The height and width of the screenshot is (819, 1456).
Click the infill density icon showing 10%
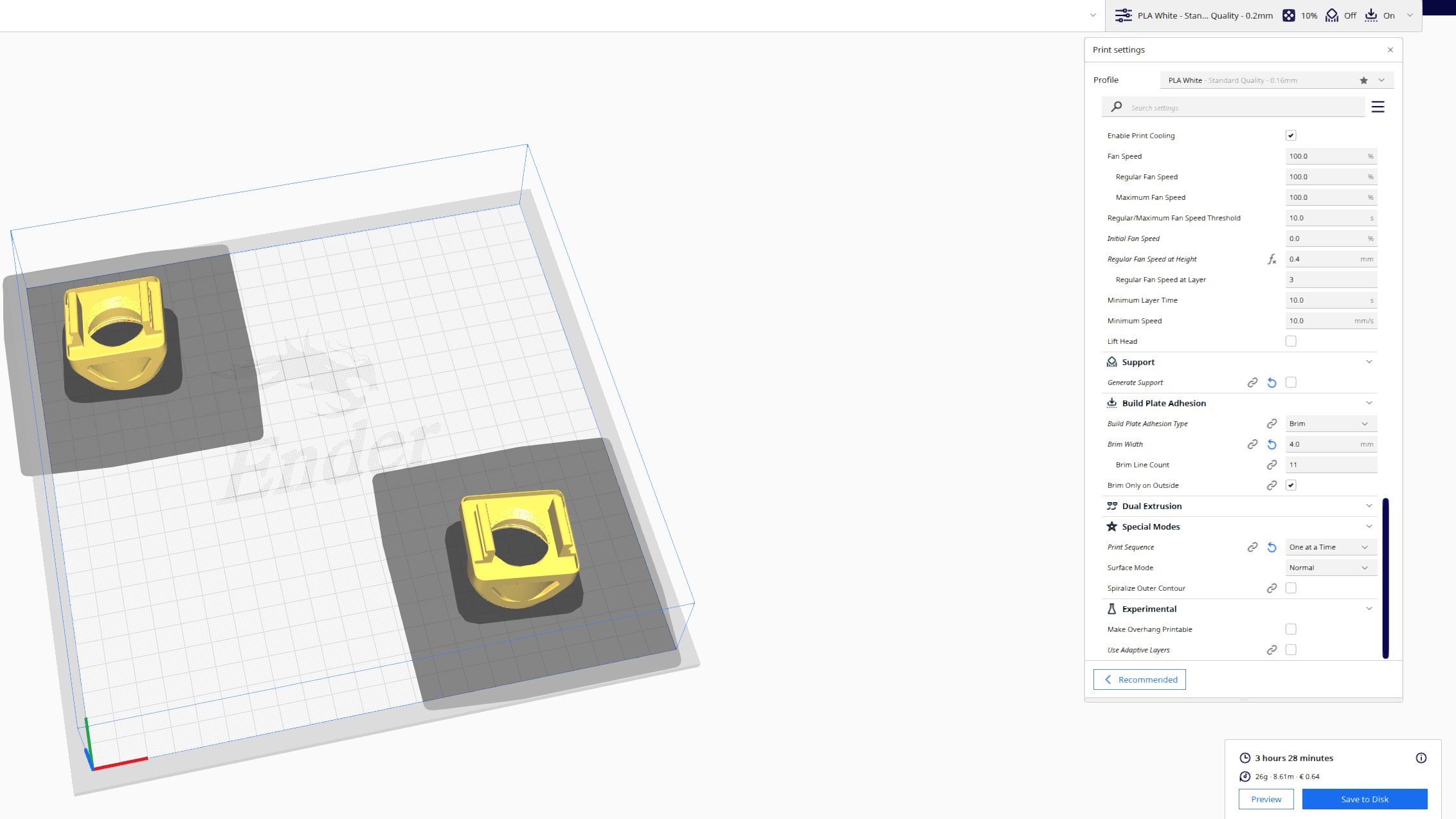(x=1289, y=15)
